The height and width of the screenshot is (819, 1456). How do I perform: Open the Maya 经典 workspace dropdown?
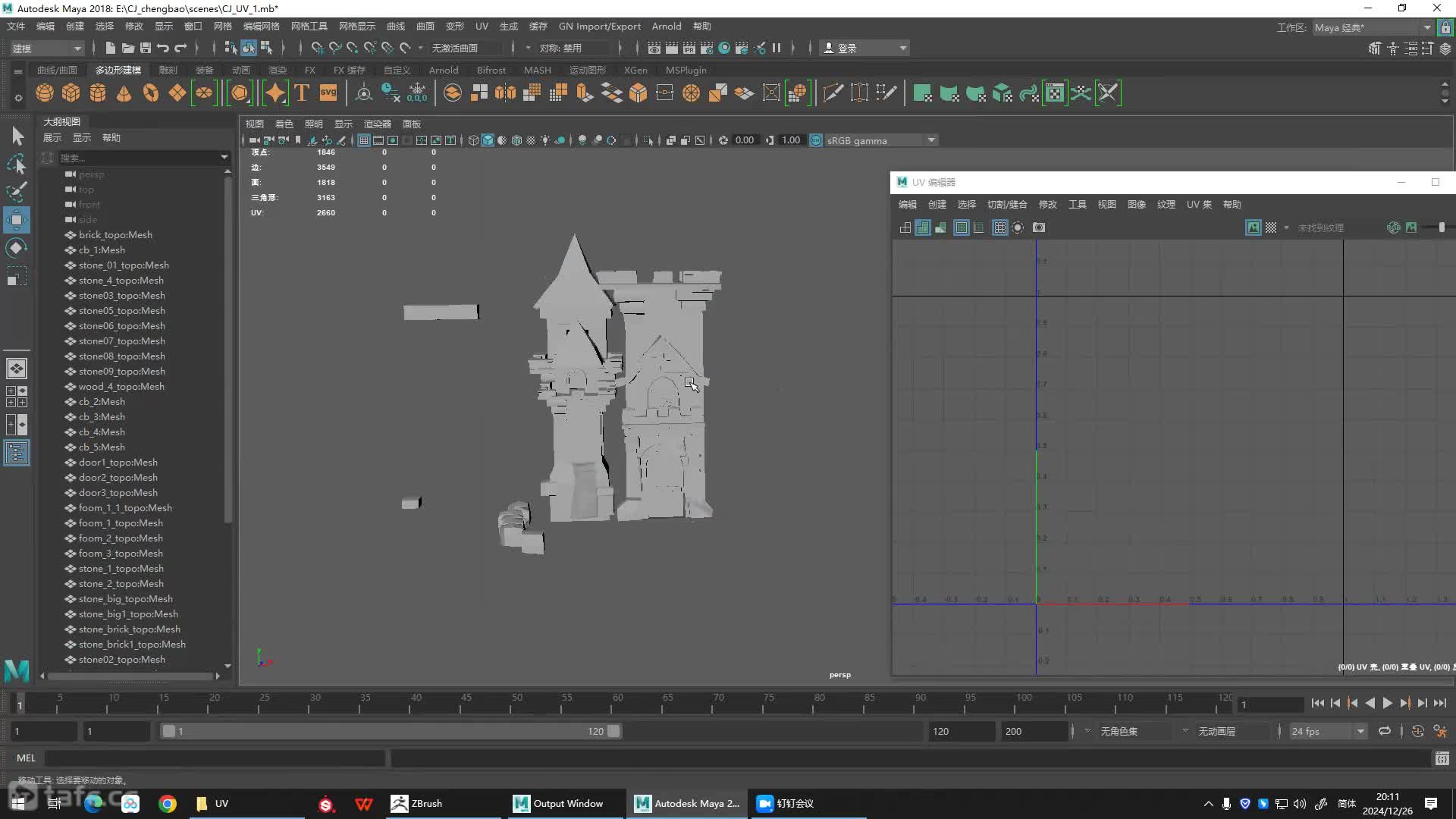(1373, 27)
